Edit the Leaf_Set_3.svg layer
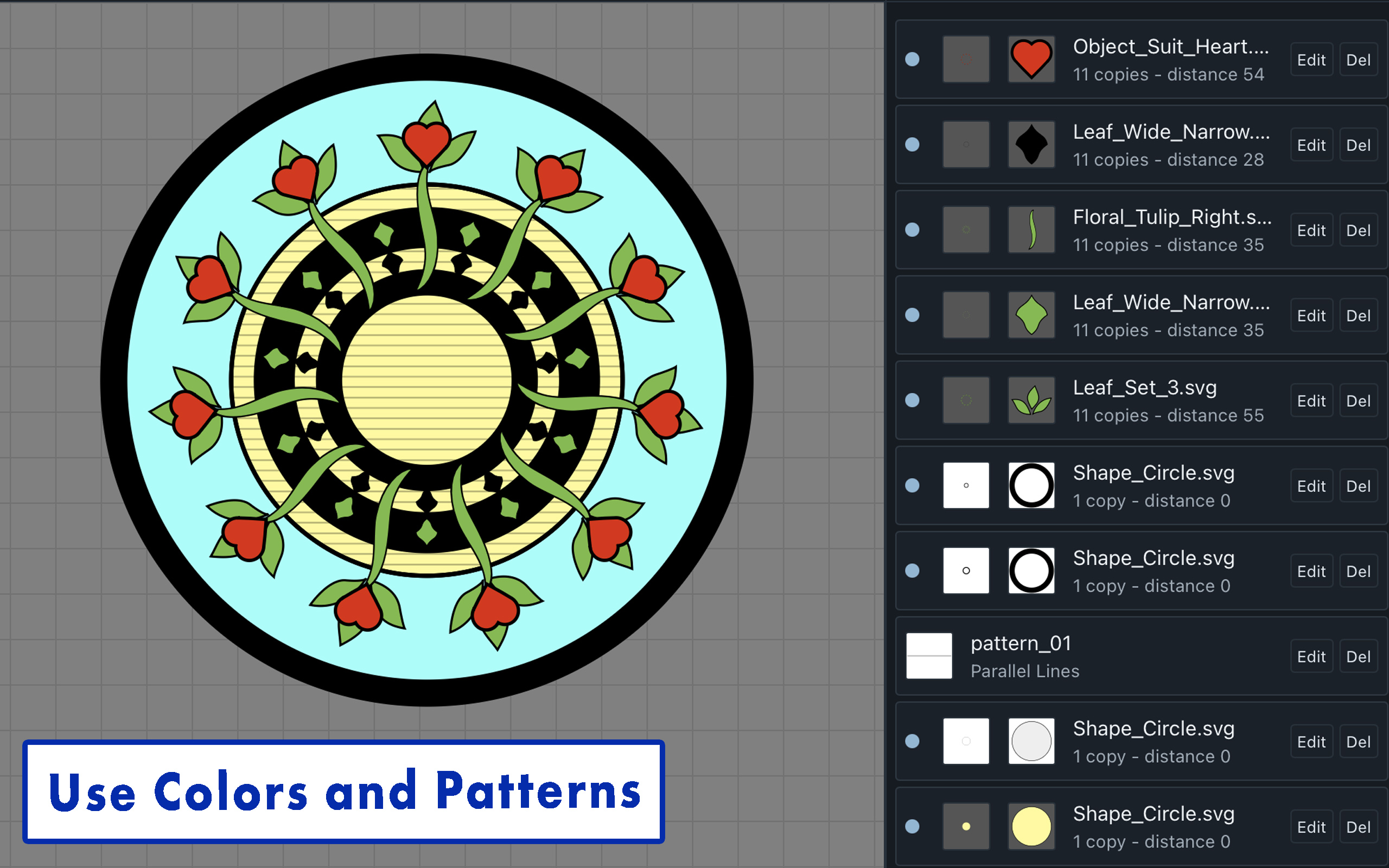Image resolution: width=1389 pixels, height=868 pixels. (1311, 401)
